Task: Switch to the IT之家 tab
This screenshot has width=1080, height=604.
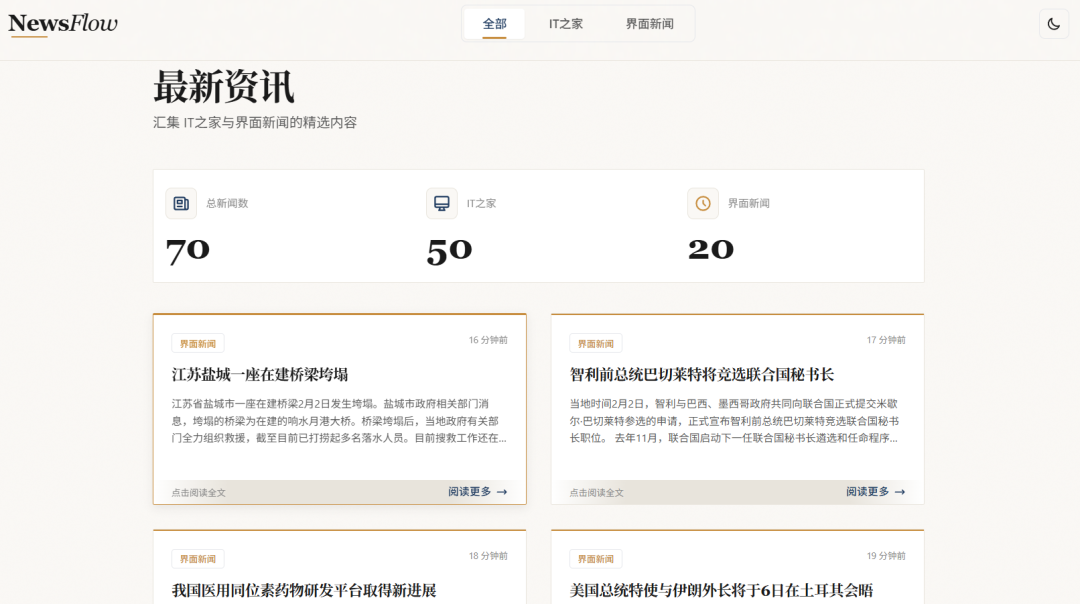Action: tap(566, 24)
